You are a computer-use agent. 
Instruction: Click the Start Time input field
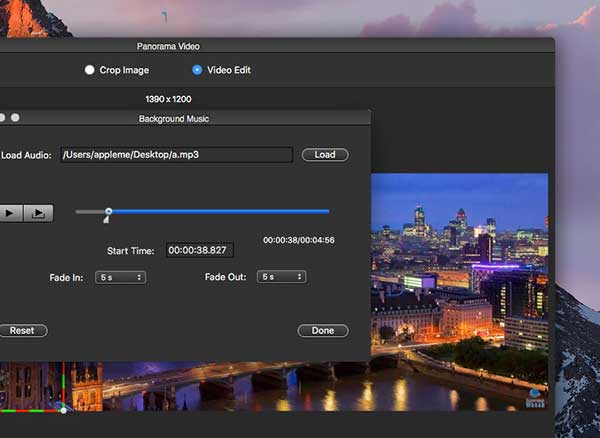click(x=200, y=250)
